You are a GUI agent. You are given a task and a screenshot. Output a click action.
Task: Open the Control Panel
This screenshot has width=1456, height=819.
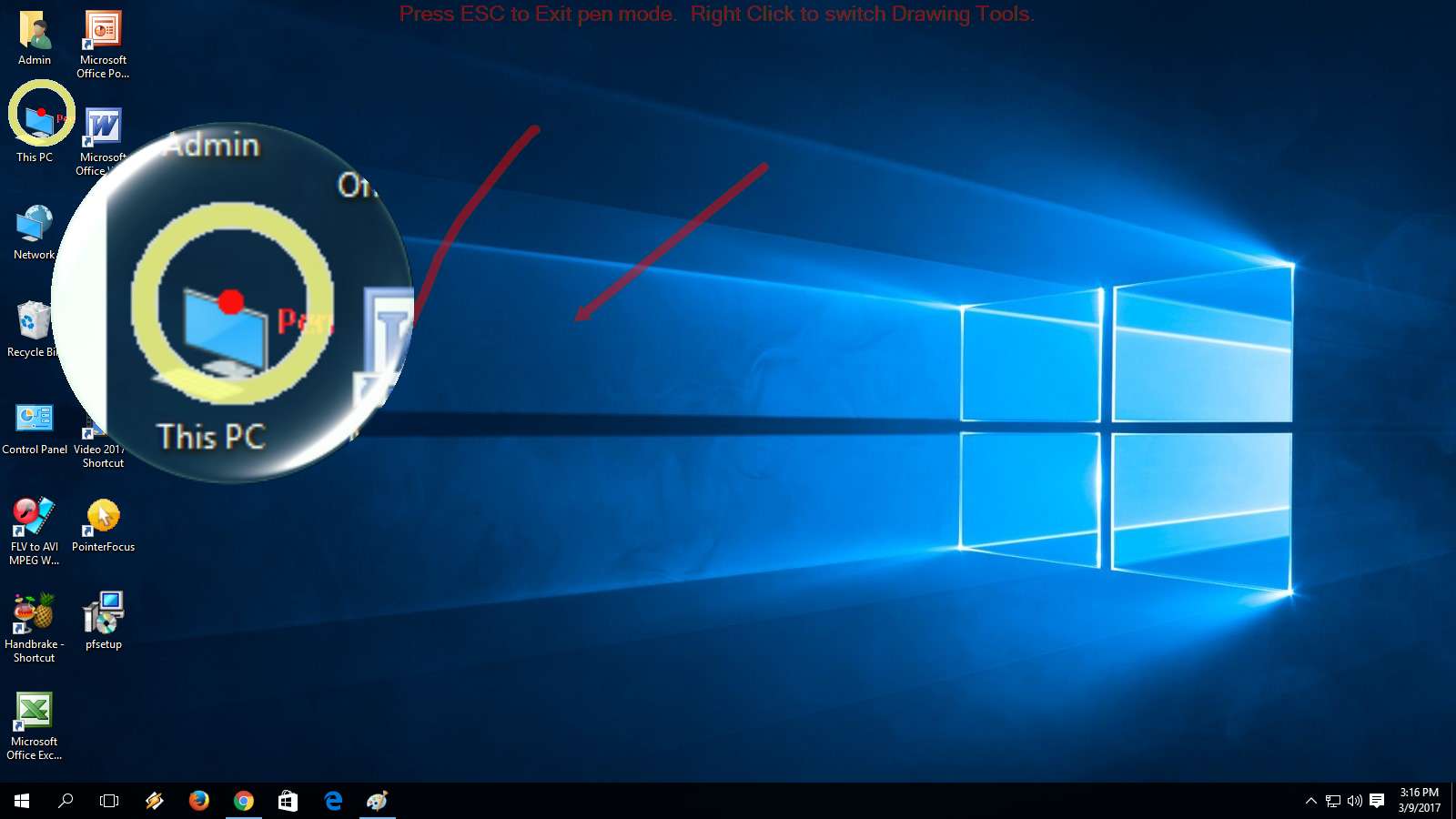click(34, 417)
